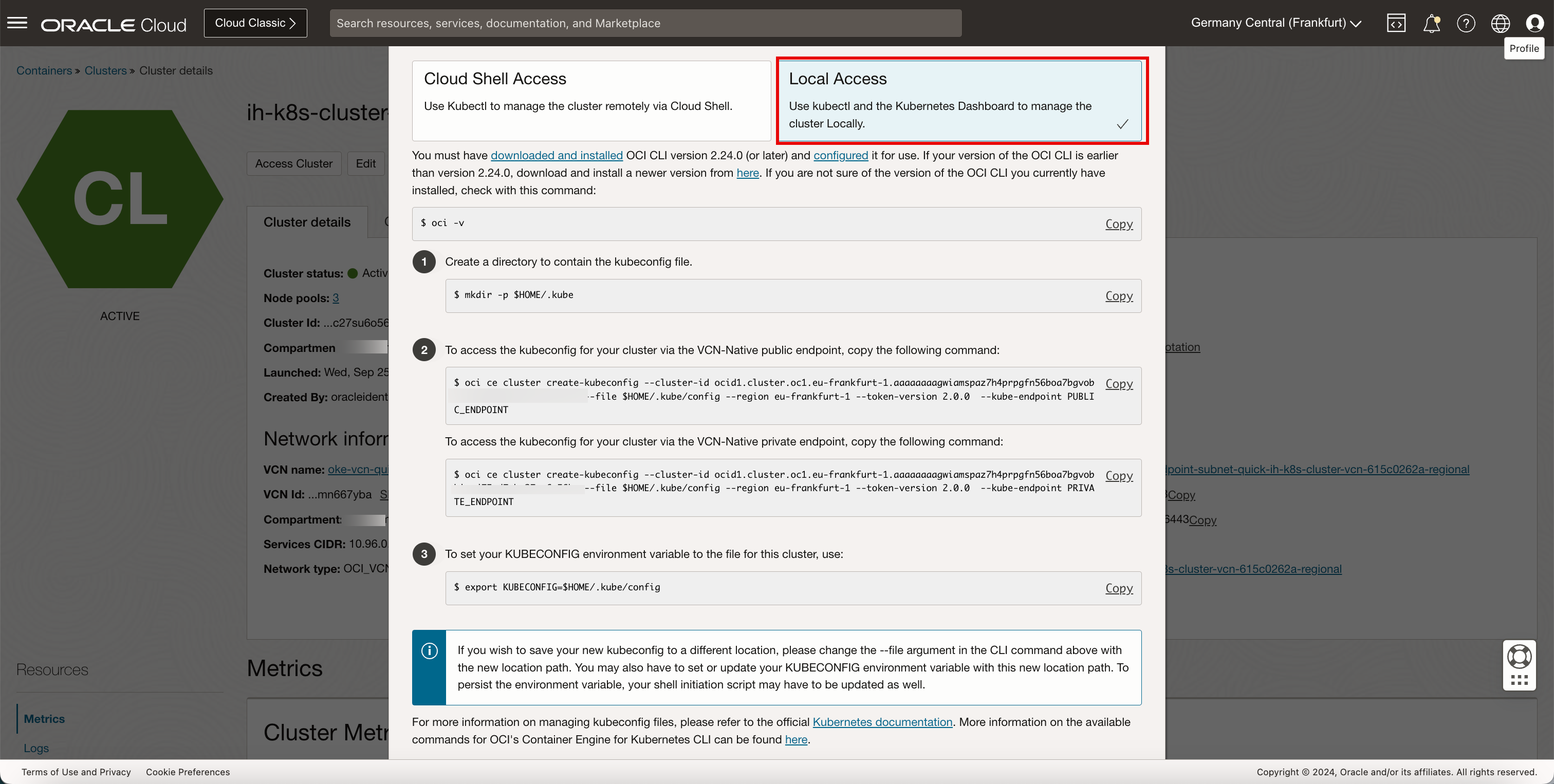Open the notifications bell icon

[x=1431, y=24]
